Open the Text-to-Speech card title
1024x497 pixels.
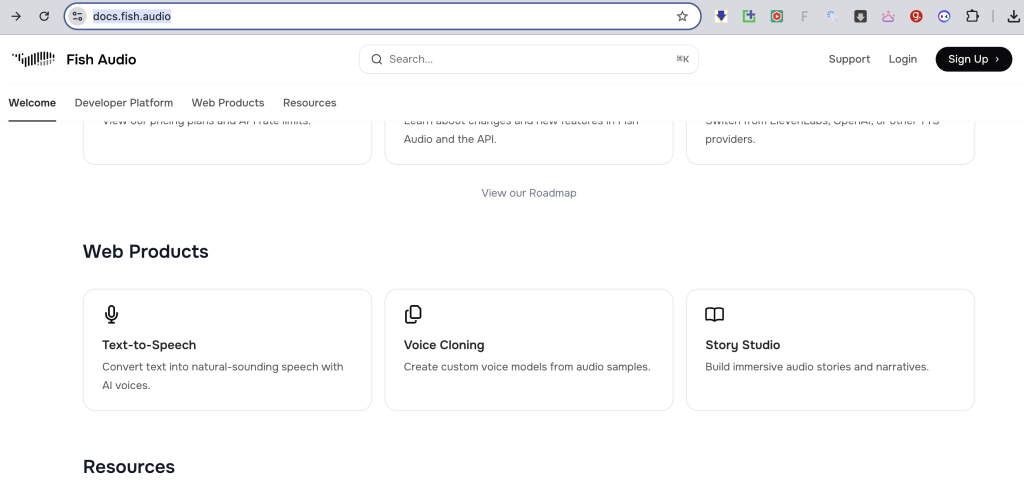[149, 345]
